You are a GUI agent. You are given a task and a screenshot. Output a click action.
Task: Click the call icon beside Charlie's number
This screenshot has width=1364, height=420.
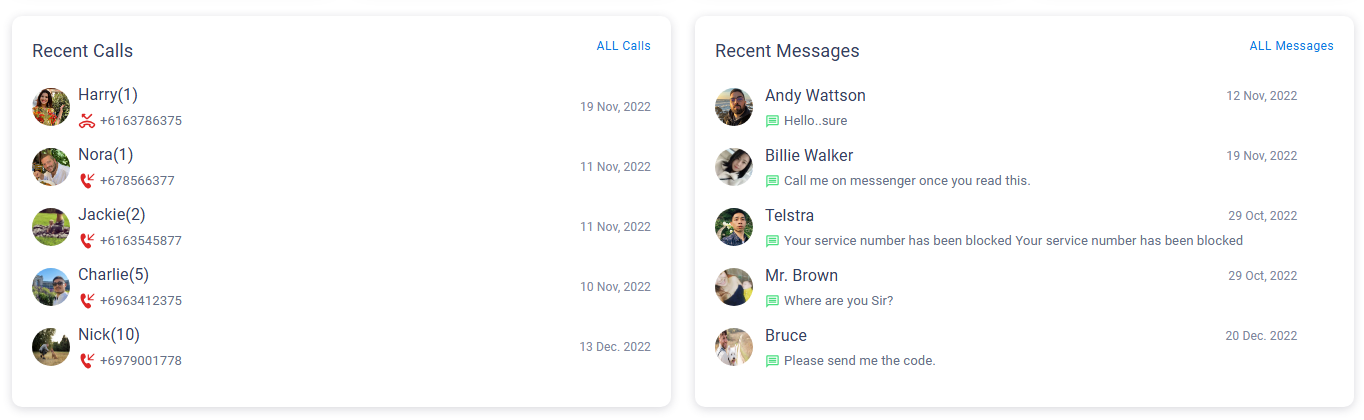click(x=87, y=301)
